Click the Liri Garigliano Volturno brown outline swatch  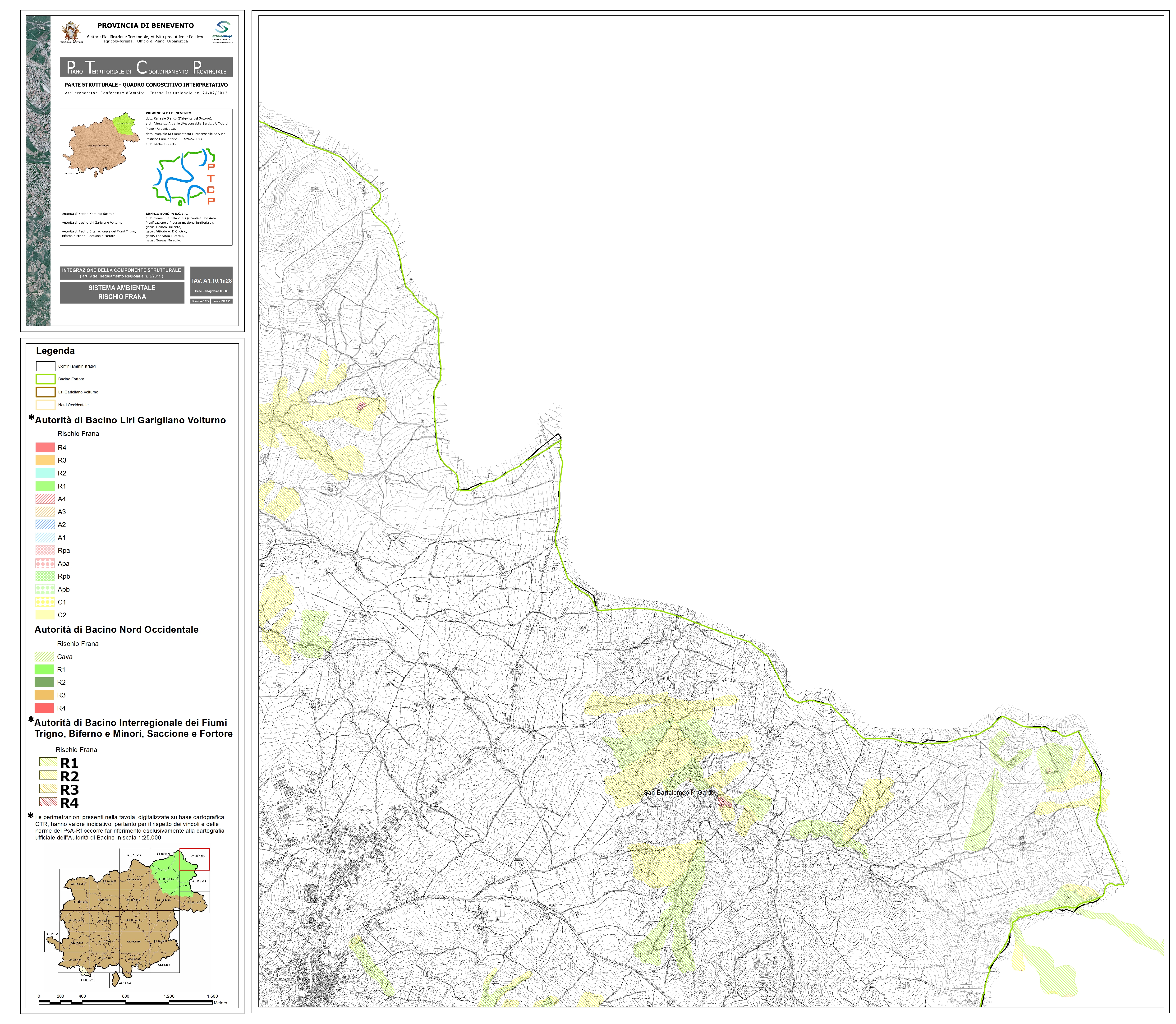46,392
